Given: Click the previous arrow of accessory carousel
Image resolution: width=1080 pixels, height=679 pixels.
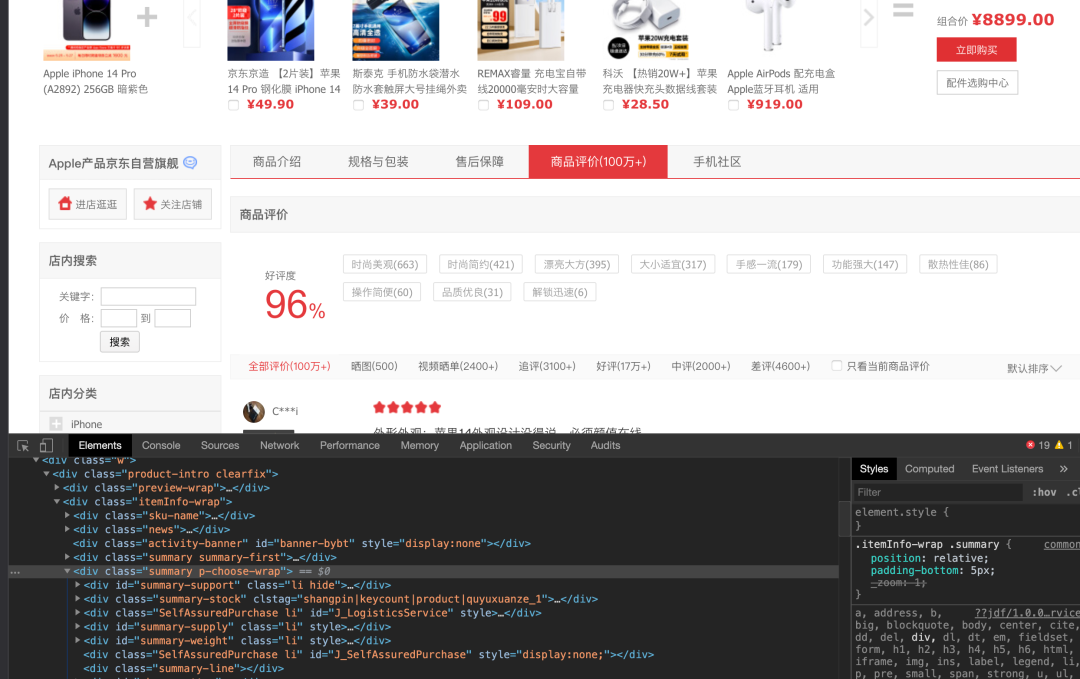Looking at the screenshot, I should pyautogui.click(x=192, y=17).
